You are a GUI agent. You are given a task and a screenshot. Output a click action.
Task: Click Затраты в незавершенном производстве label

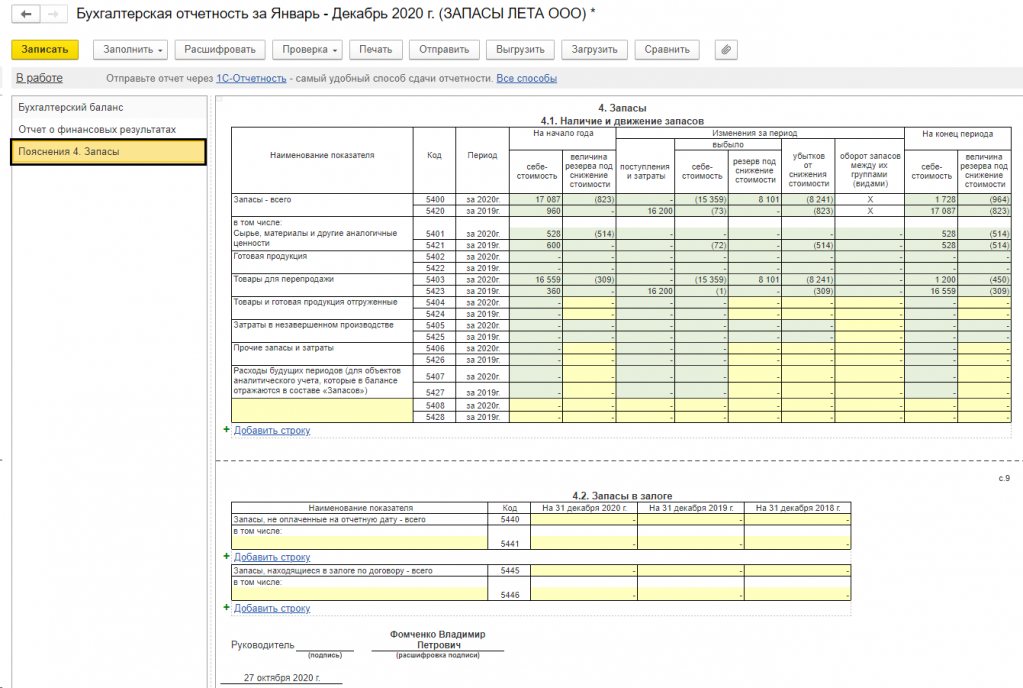pos(313,325)
